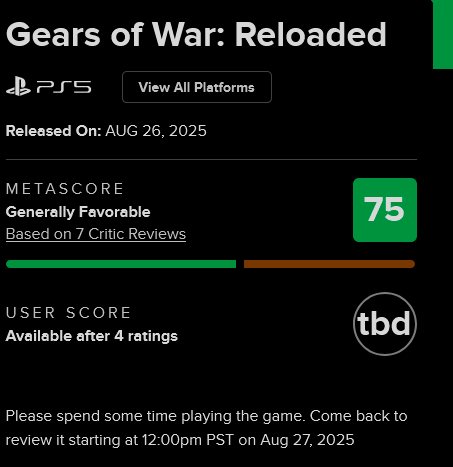Open the Based on 7 Critic Reviews link
Image resolution: width=453 pixels, height=467 pixels.
click(x=96, y=234)
